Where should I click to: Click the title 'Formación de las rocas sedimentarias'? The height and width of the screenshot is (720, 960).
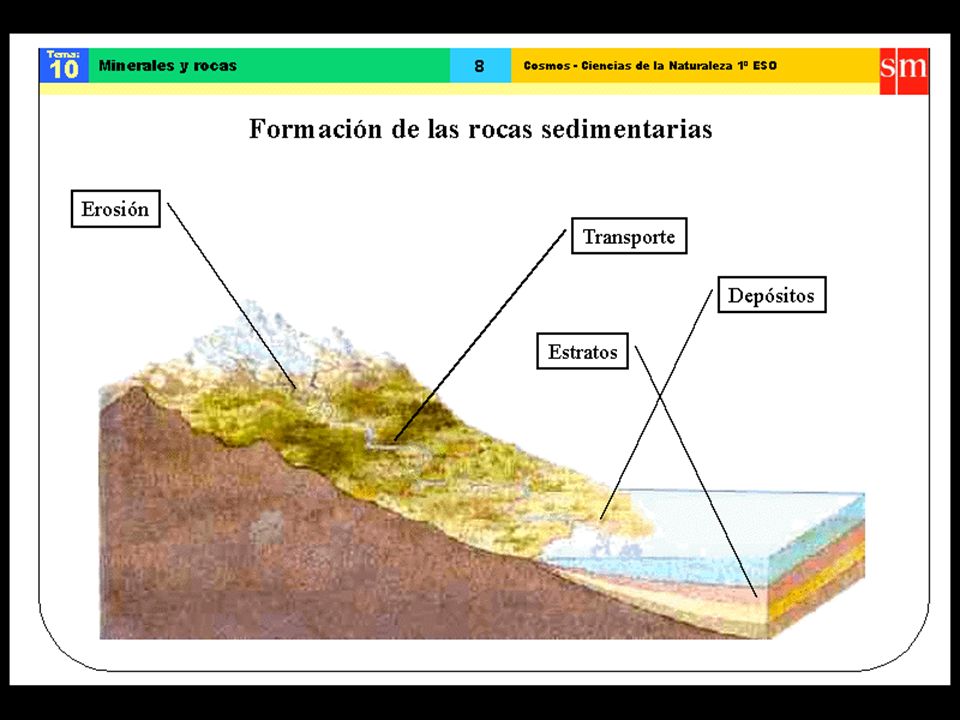481,129
